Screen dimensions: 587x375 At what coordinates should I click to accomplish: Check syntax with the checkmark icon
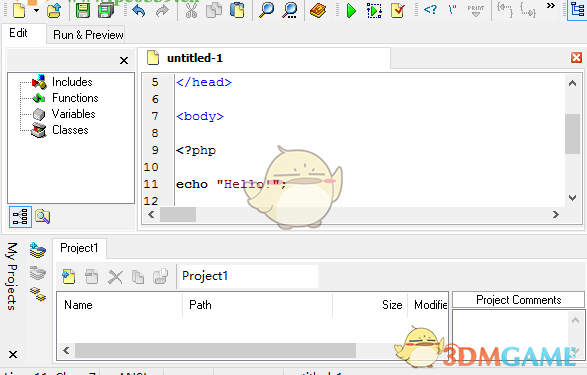(398, 10)
